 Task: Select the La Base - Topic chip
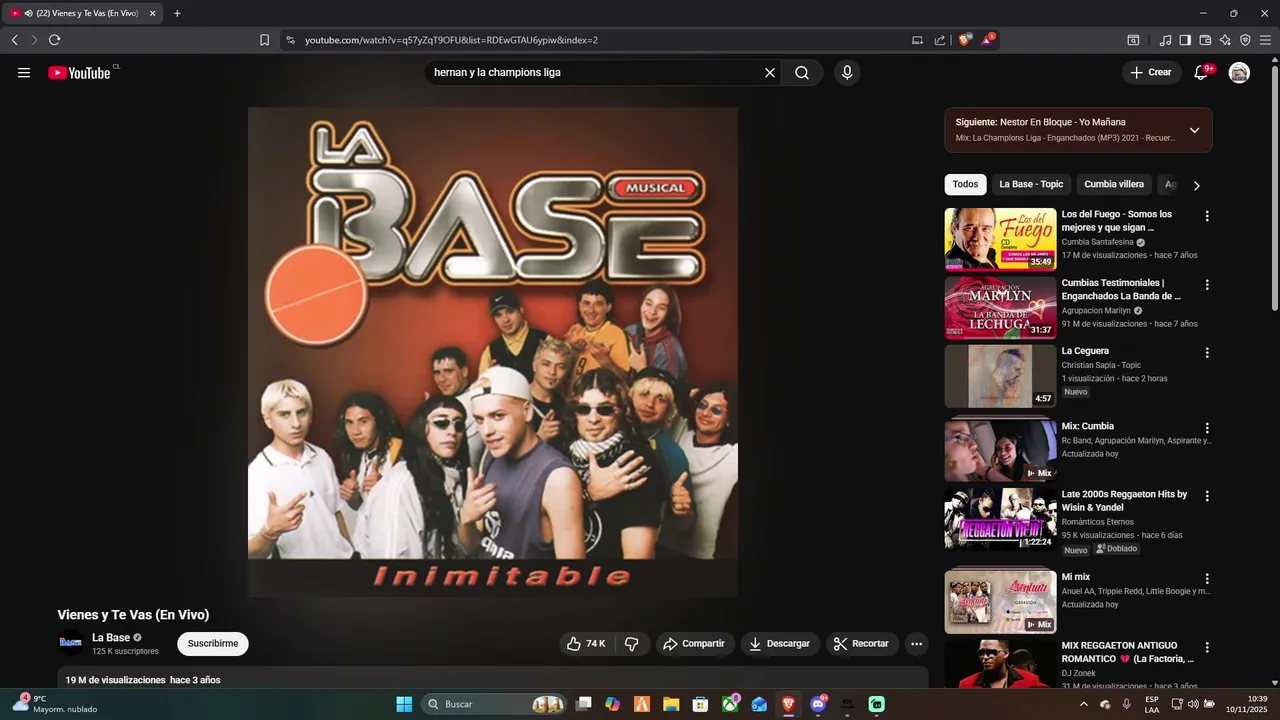click(x=1031, y=184)
